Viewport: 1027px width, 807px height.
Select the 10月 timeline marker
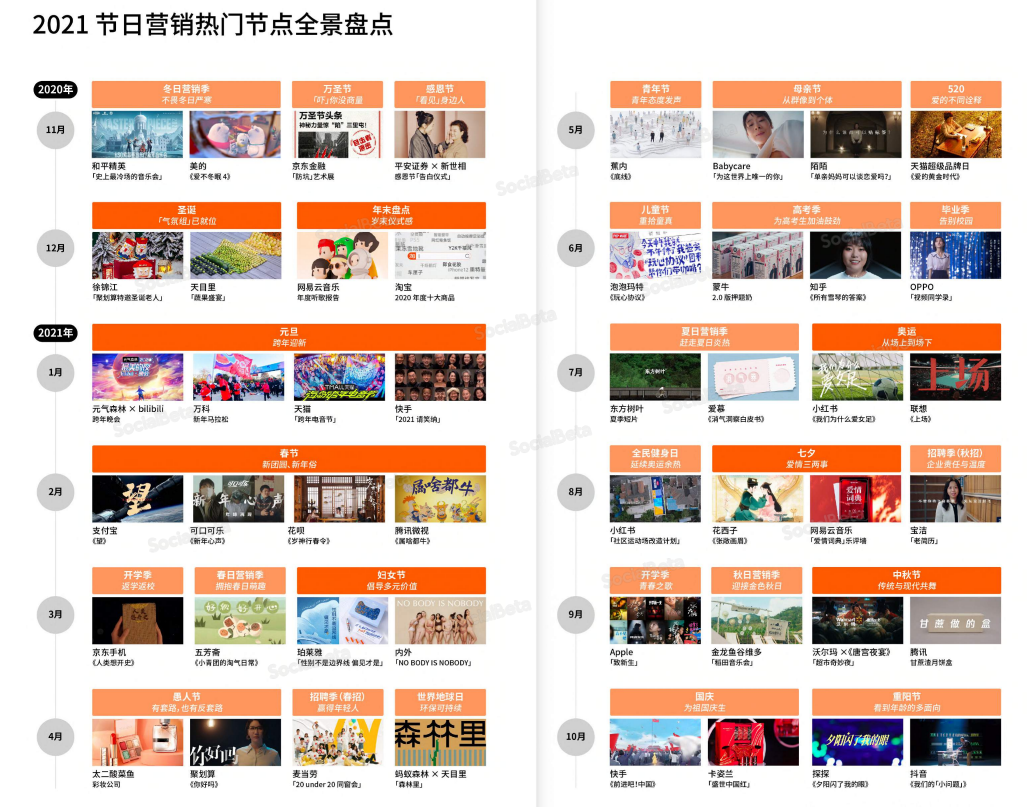pos(576,737)
